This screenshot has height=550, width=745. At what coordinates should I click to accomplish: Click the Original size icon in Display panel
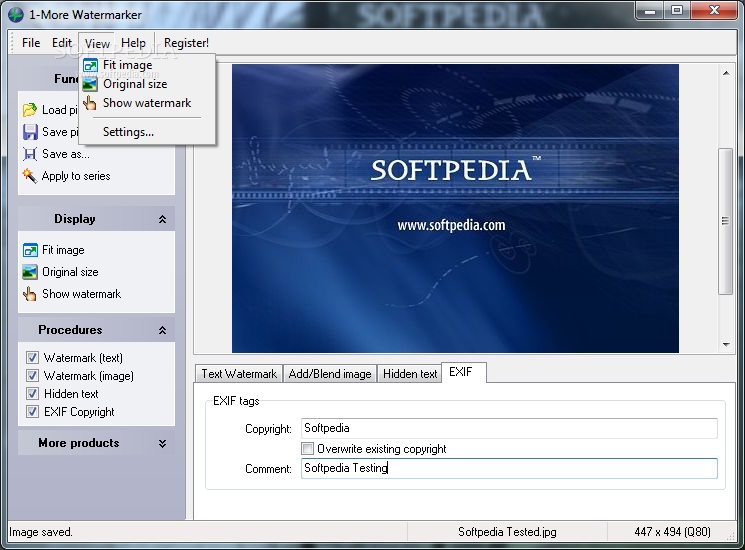(x=30, y=272)
